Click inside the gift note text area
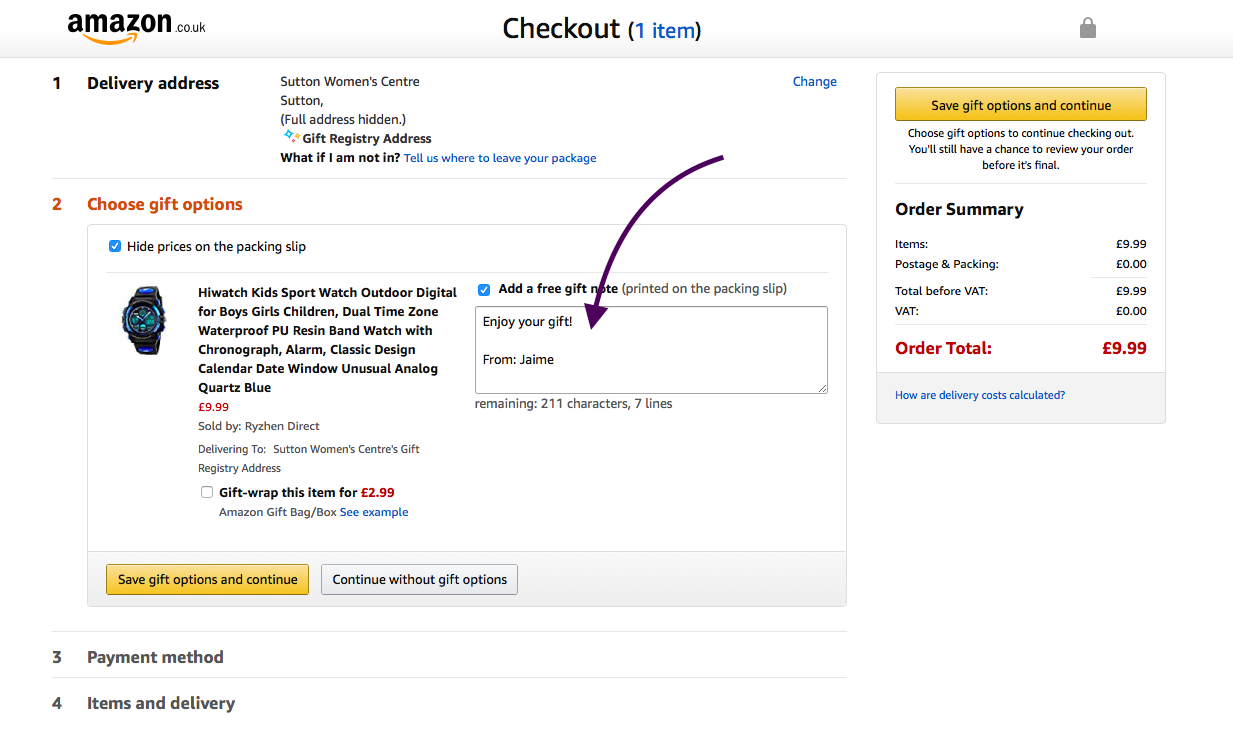Viewport: 1233px width, 729px height. [x=651, y=350]
